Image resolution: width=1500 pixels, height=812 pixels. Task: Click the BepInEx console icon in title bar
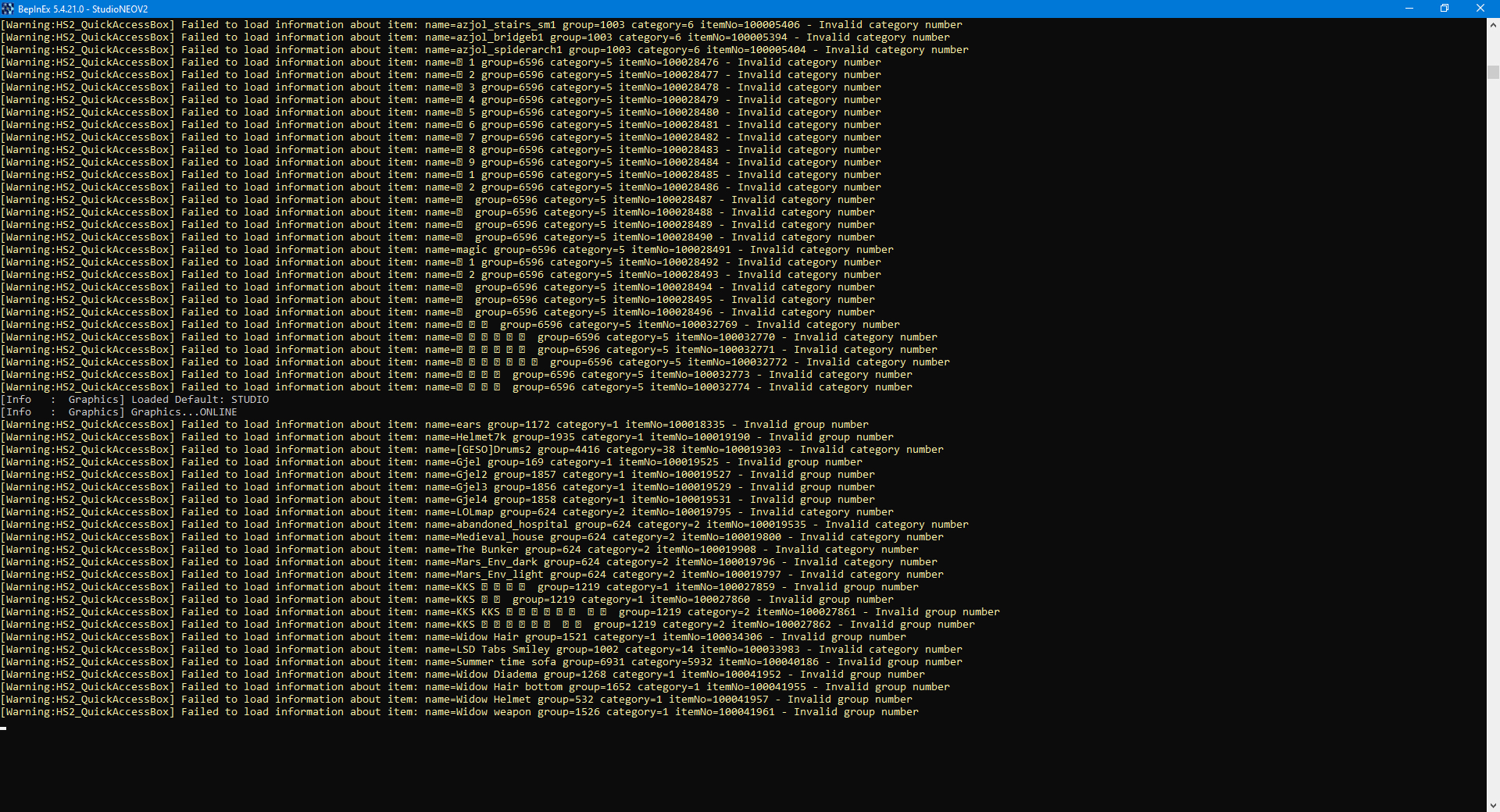[x=8, y=9]
